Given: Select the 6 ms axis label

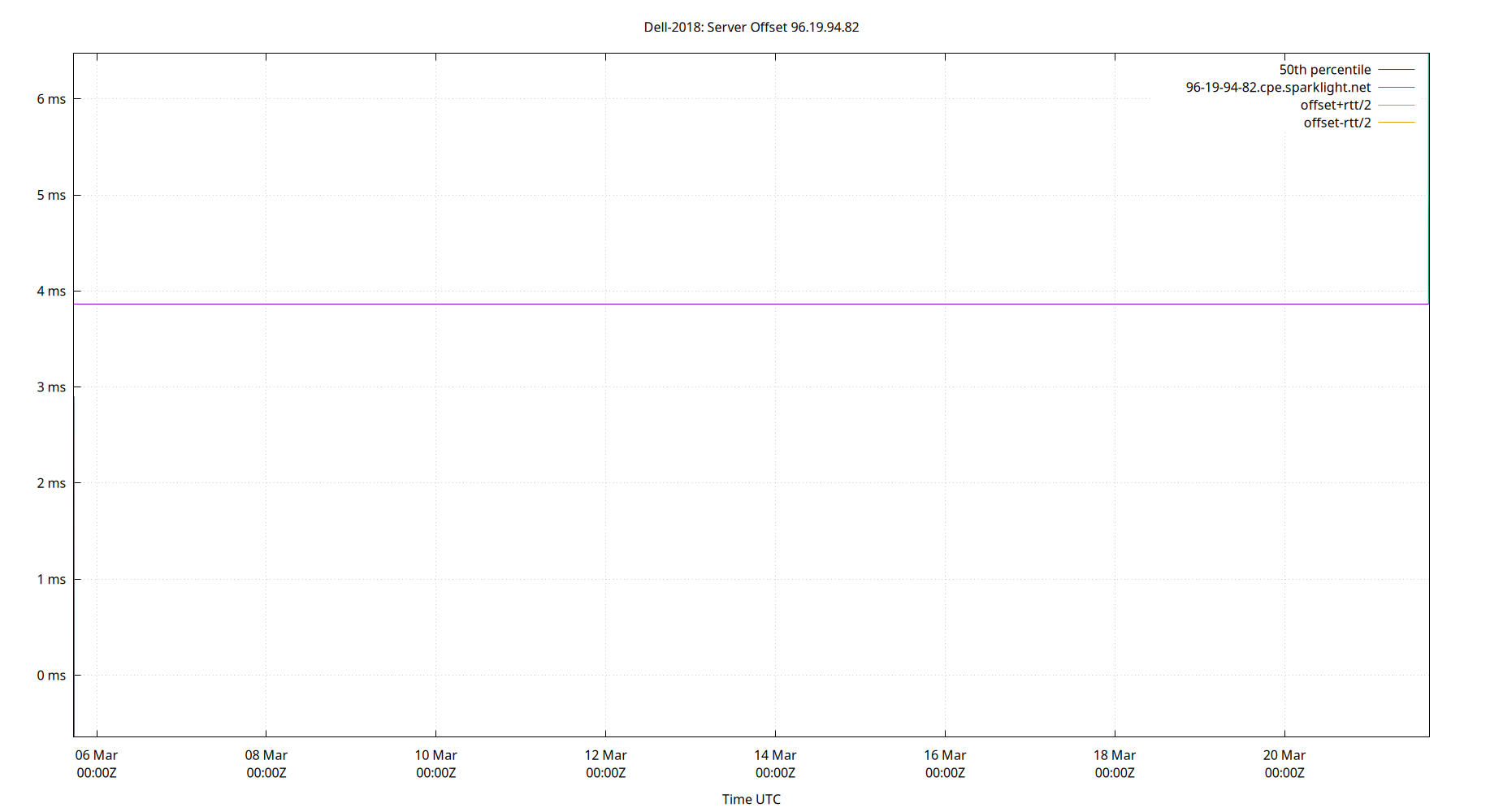Looking at the screenshot, I should [50, 98].
